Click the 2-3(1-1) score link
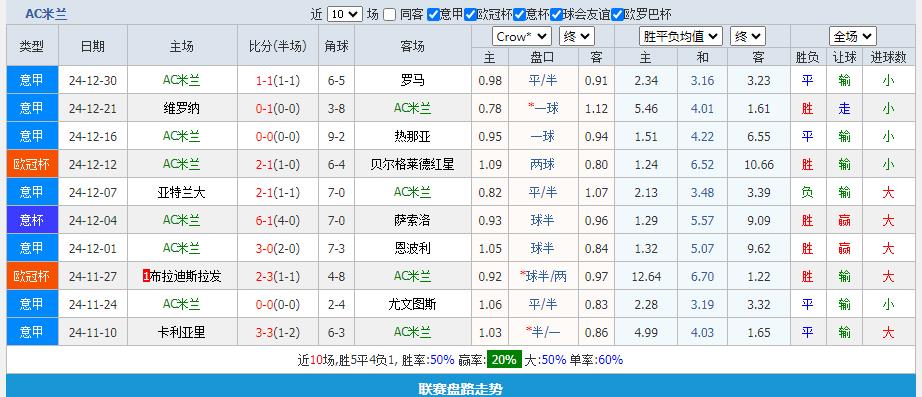This screenshot has width=922, height=397. click(x=278, y=276)
